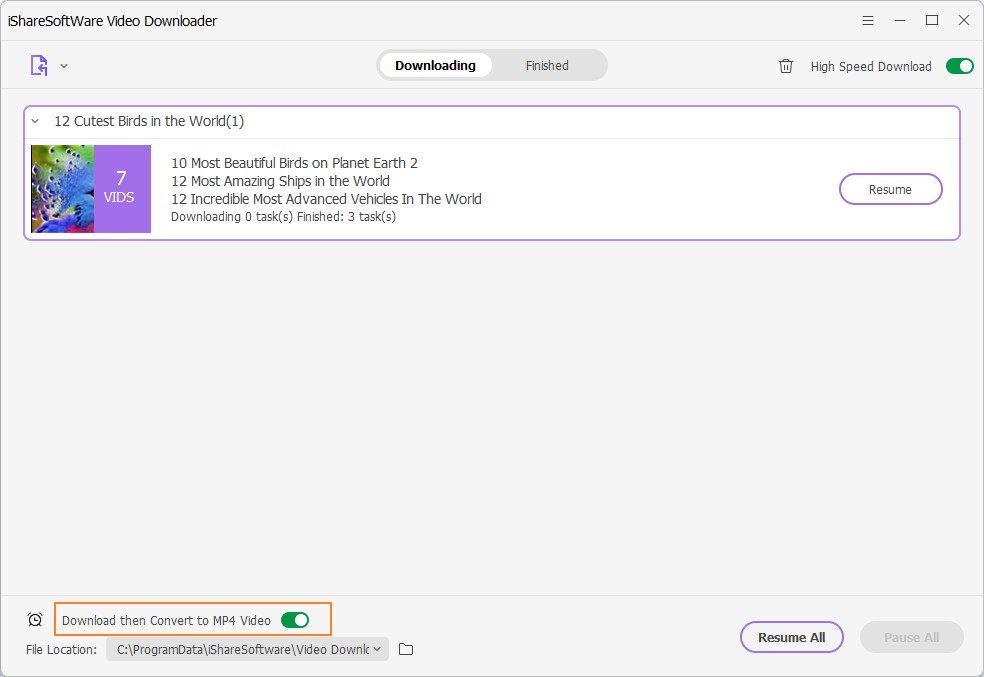Click '12 Most Amazing Ships in the World'
This screenshot has width=984, height=677.
(281, 181)
